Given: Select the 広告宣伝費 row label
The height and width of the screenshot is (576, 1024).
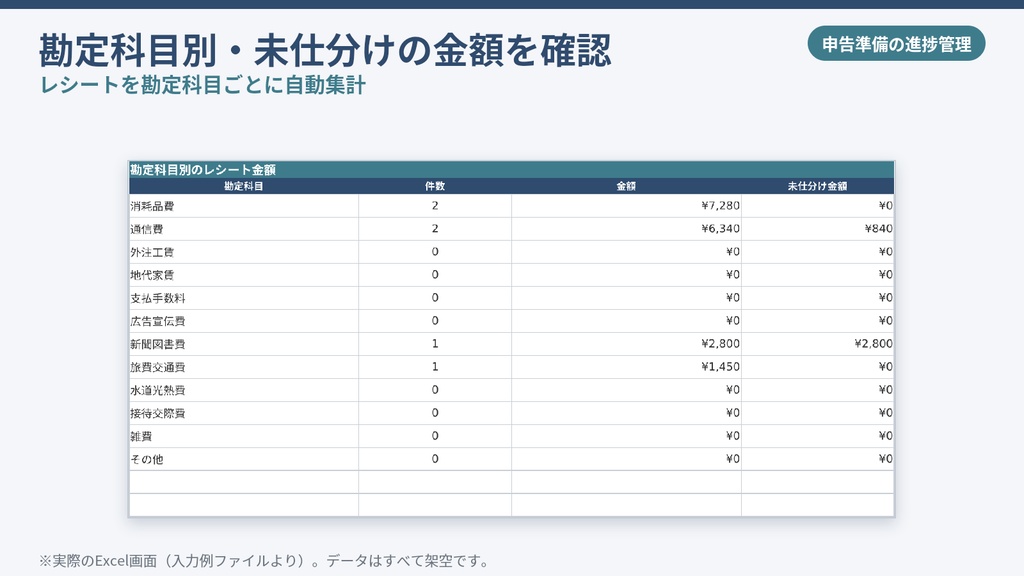Looking at the screenshot, I should [x=158, y=321].
